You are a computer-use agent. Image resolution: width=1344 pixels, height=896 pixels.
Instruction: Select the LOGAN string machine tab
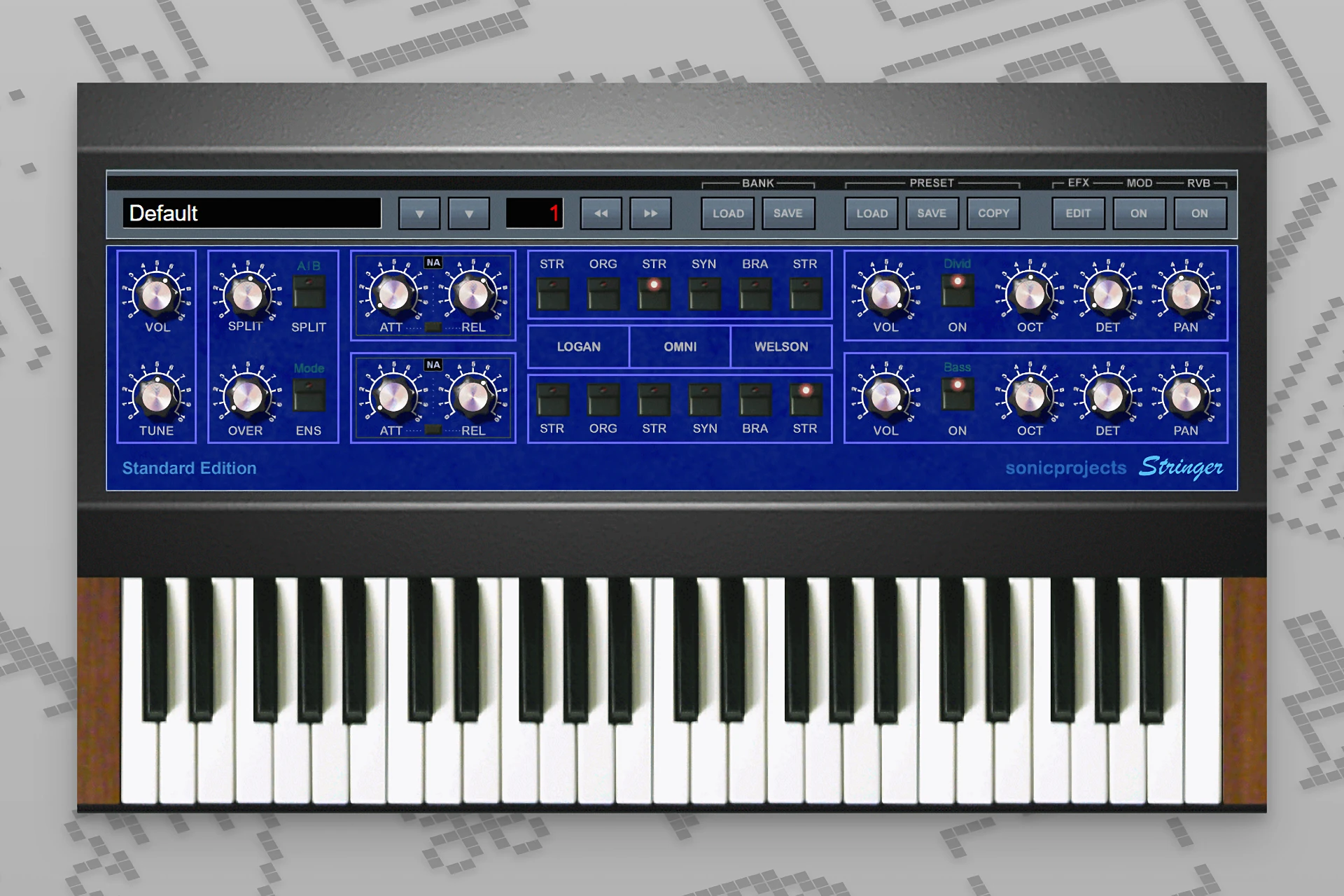click(x=579, y=346)
